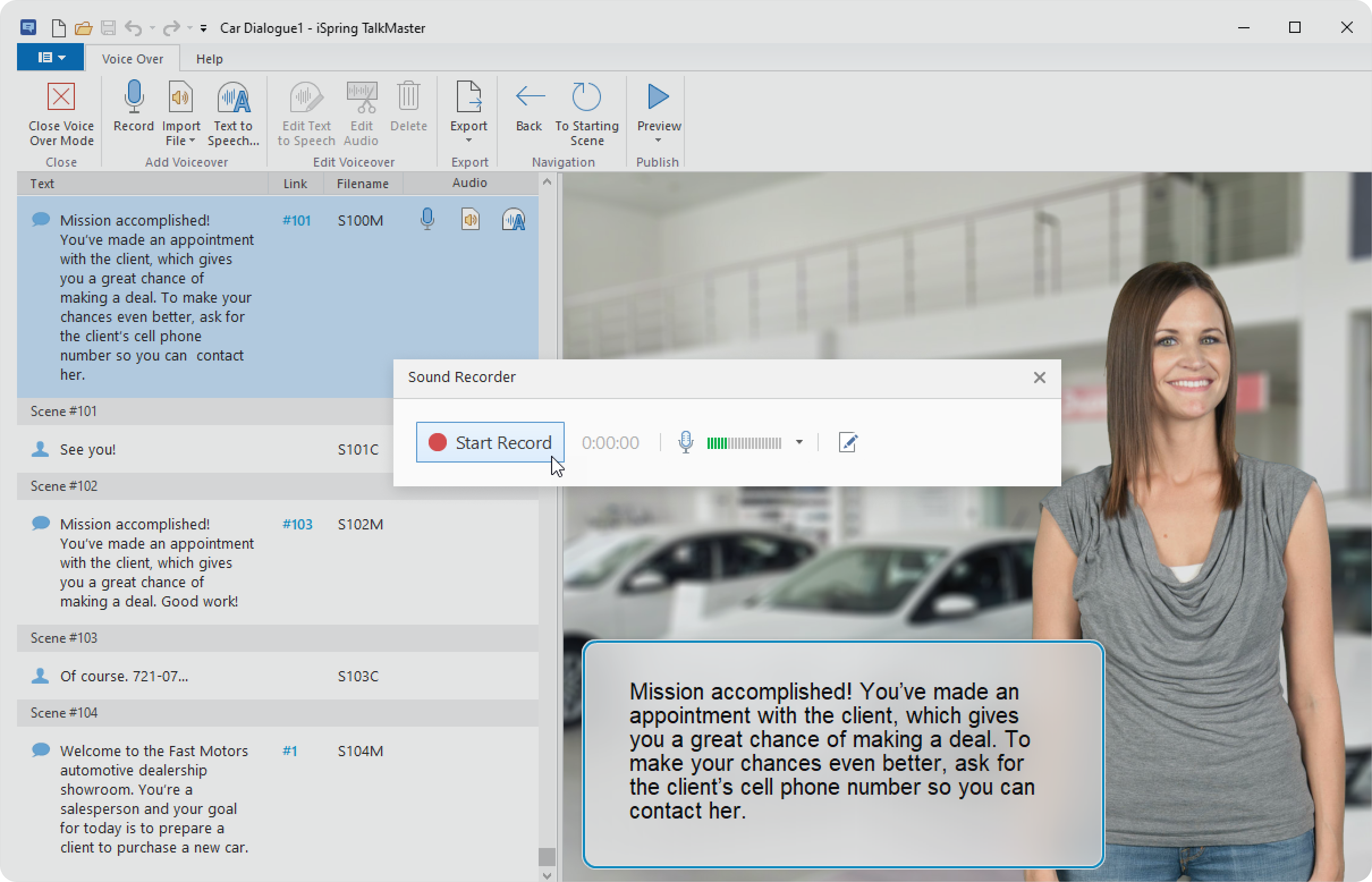Click text-to-speech icon in S100M row
This screenshot has width=1372, height=882.
[x=513, y=220]
